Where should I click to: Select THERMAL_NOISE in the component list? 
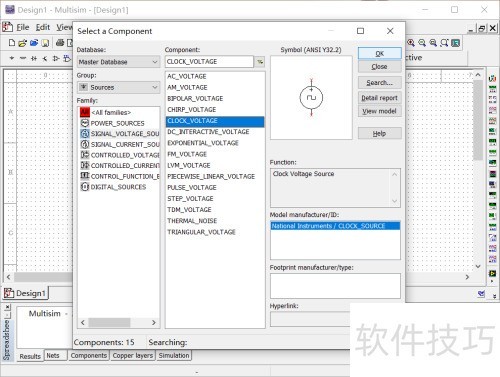coord(192,221)
